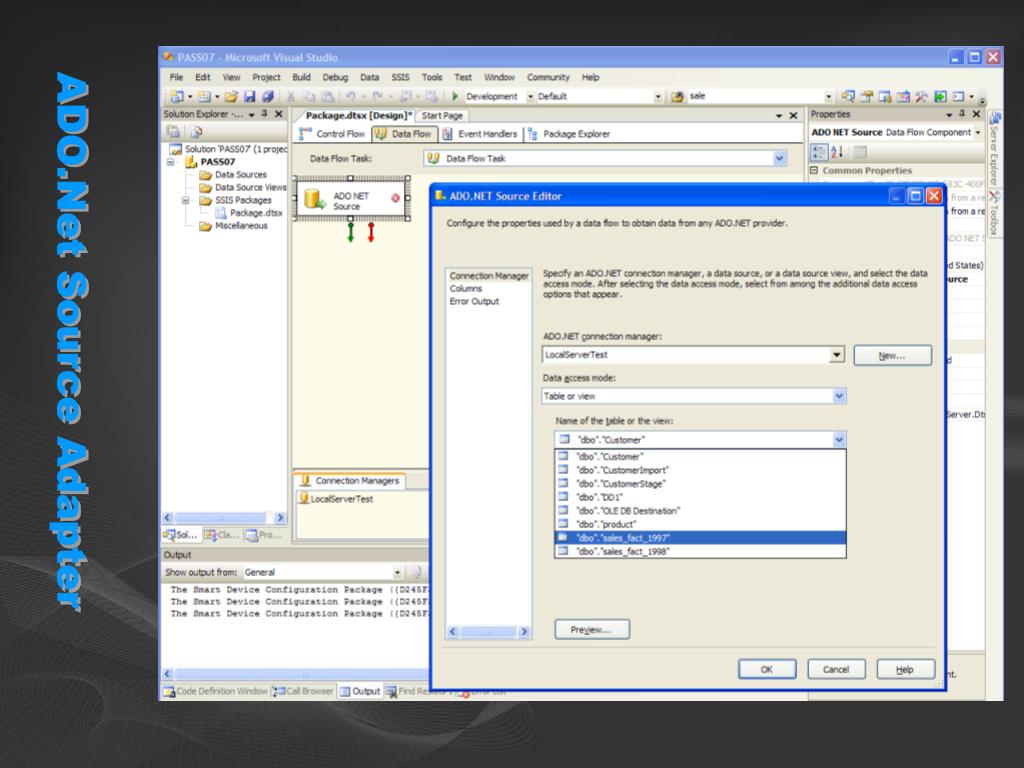Viewport: 1024px width, 768px height.
Task: Click the Properties icon in Solution Explorer toolbar
Action: point(174,131)
